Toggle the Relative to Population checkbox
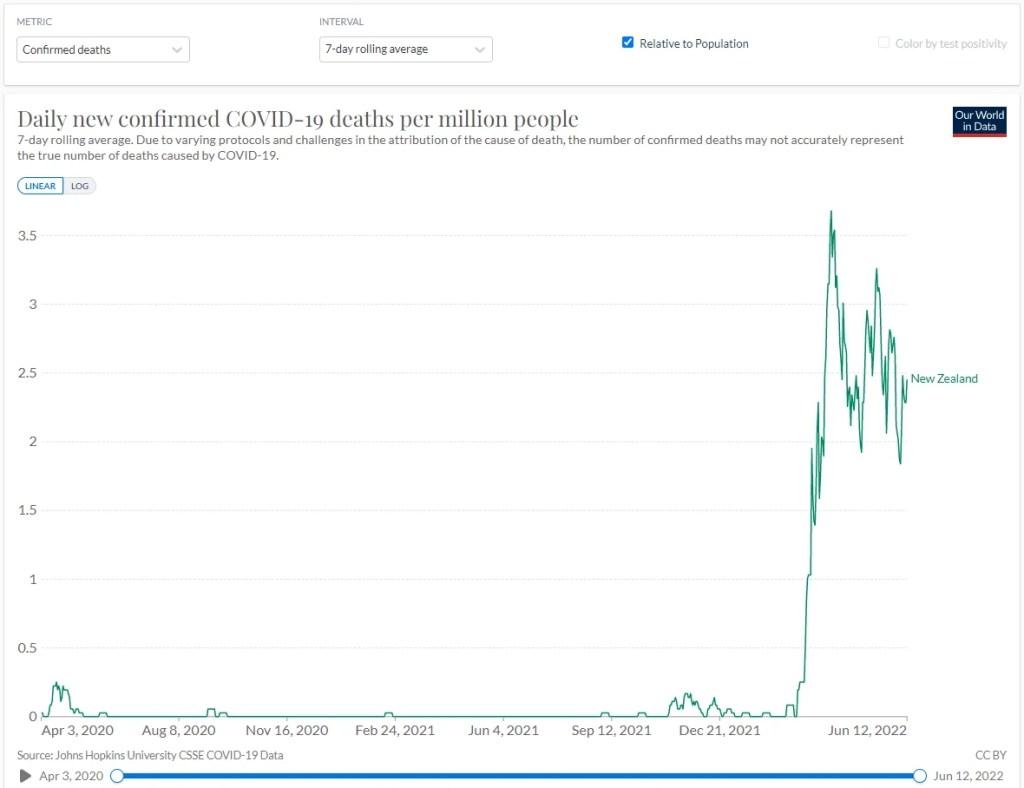Screen dimensions: 1024x788 (628, 42)
